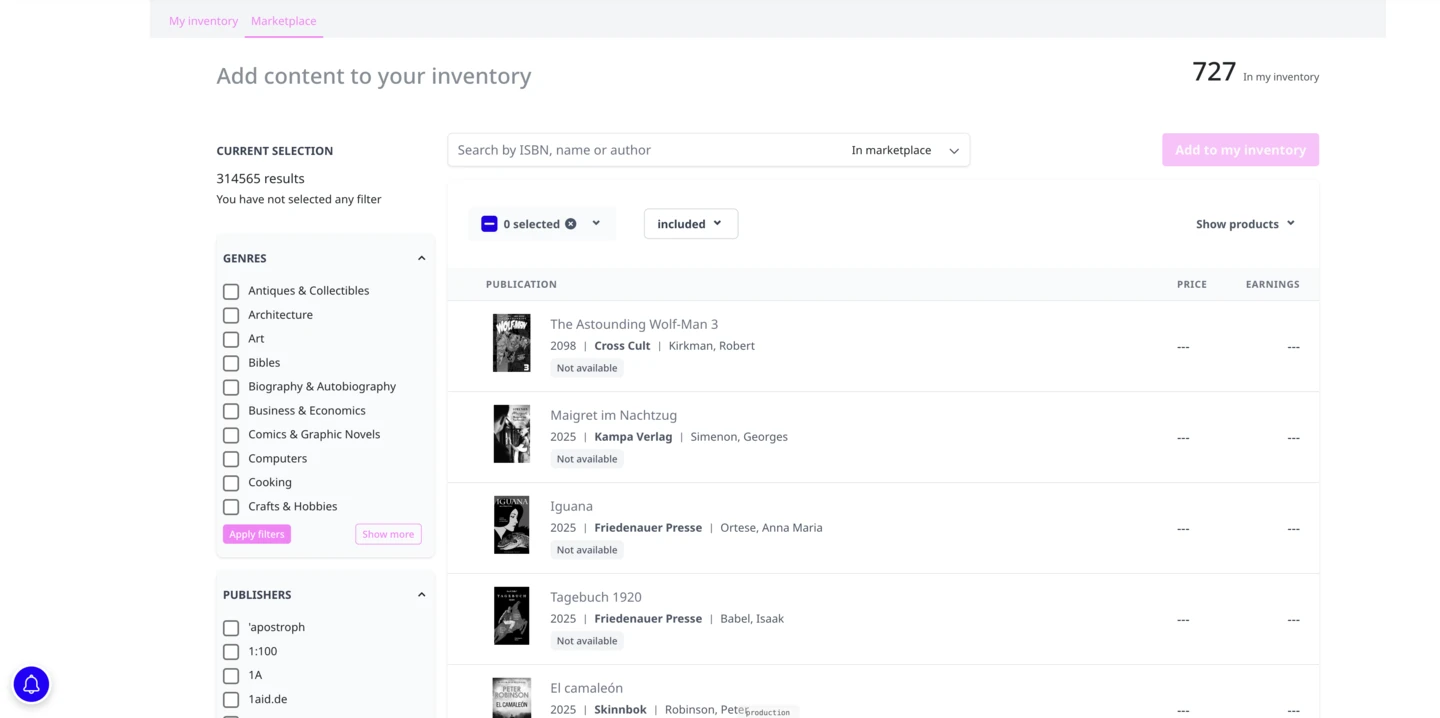Collapse the Genres filter section
1440x718 pixels.
point(421,258)
